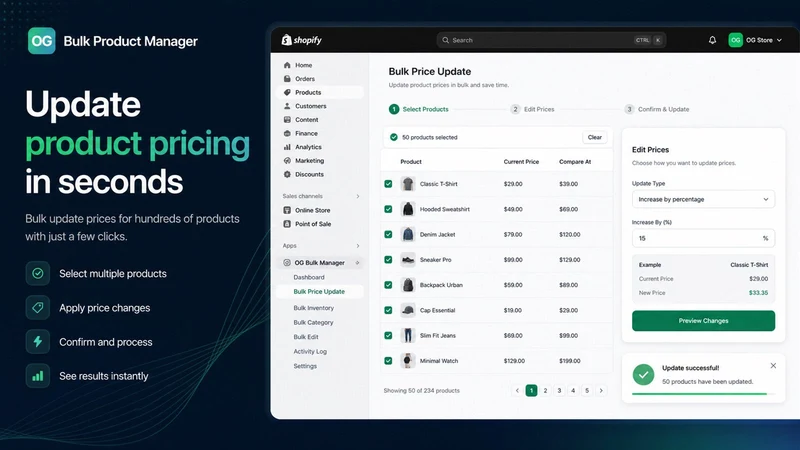This screenshot has width=800, height=450.
Task: Uncheck the Backpack Urban checkbox
Action: [388, 285]
